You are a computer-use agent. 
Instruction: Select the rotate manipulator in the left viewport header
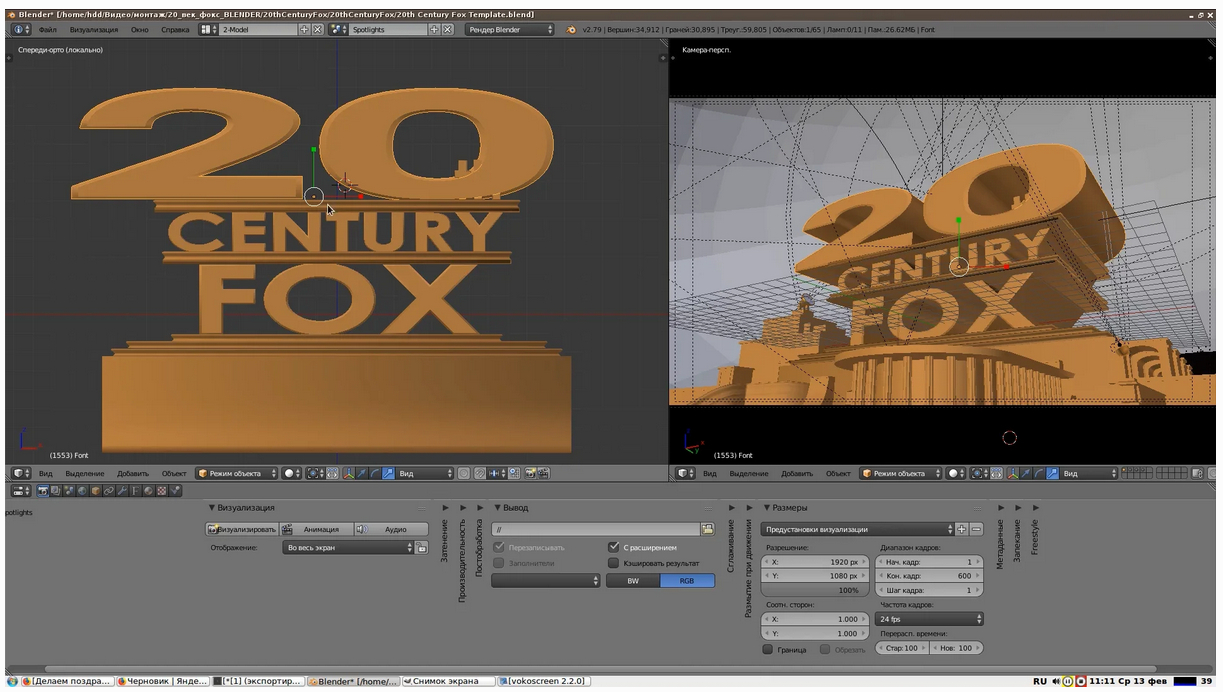pos(375,473)
